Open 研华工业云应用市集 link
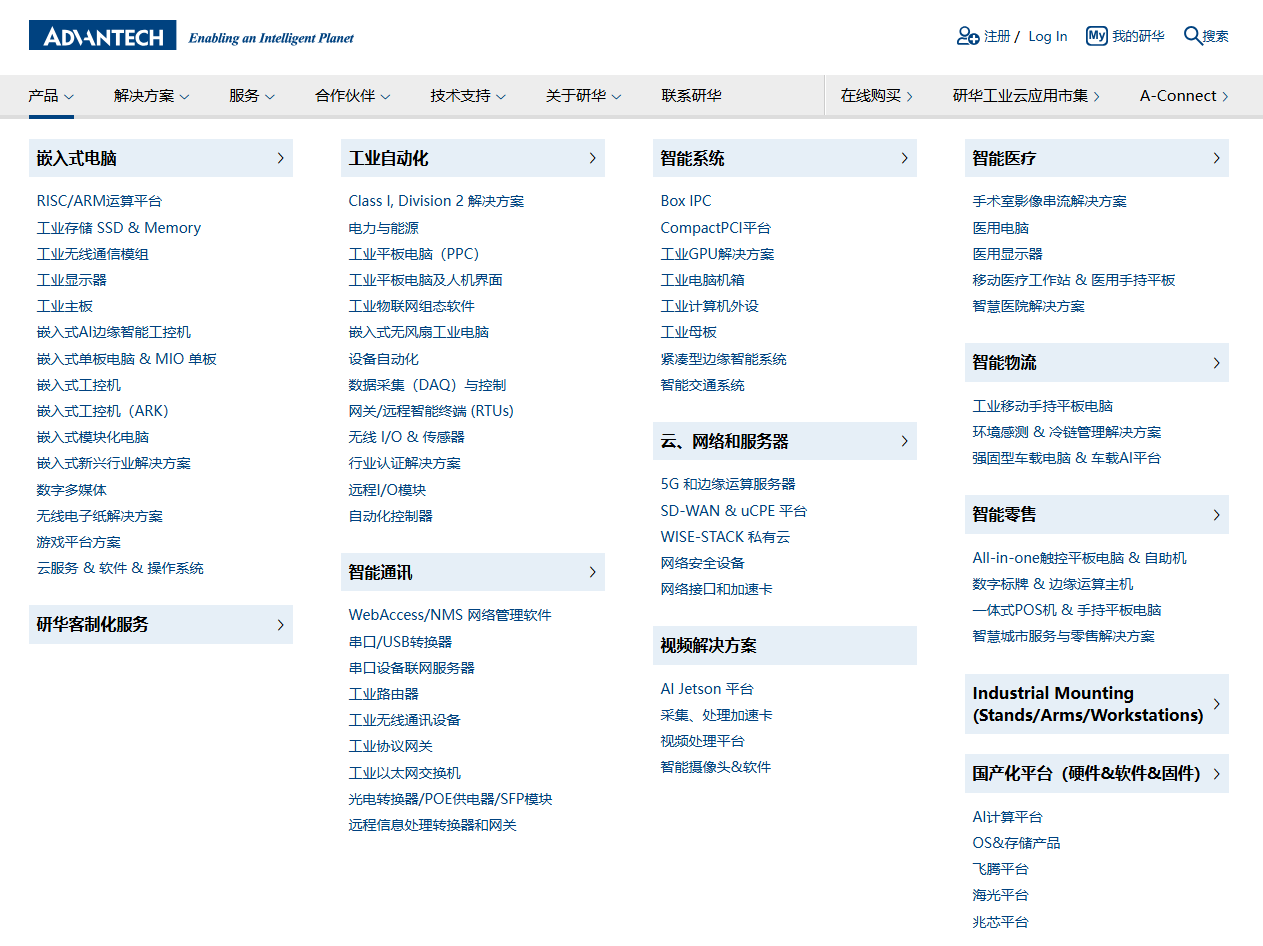The width and height of the screenshot is (1263, 946). [x=1026, y=96]
